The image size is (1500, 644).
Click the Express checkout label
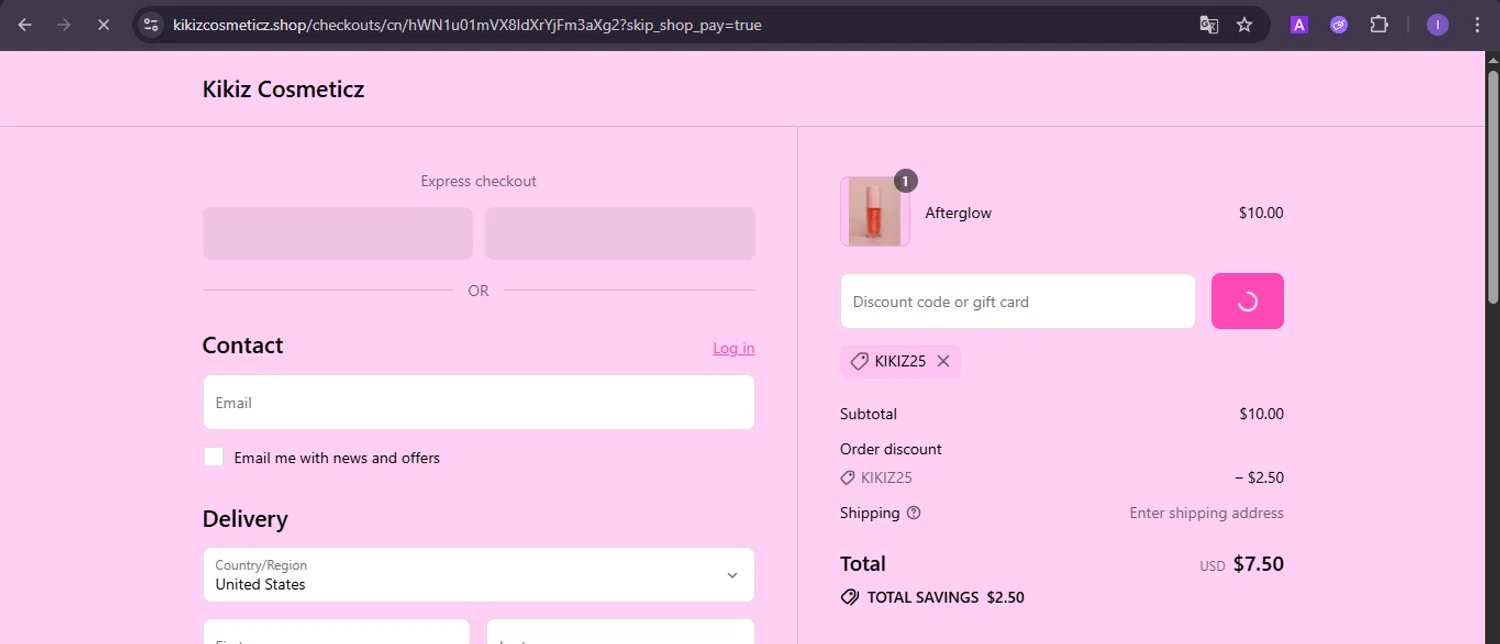478,181
